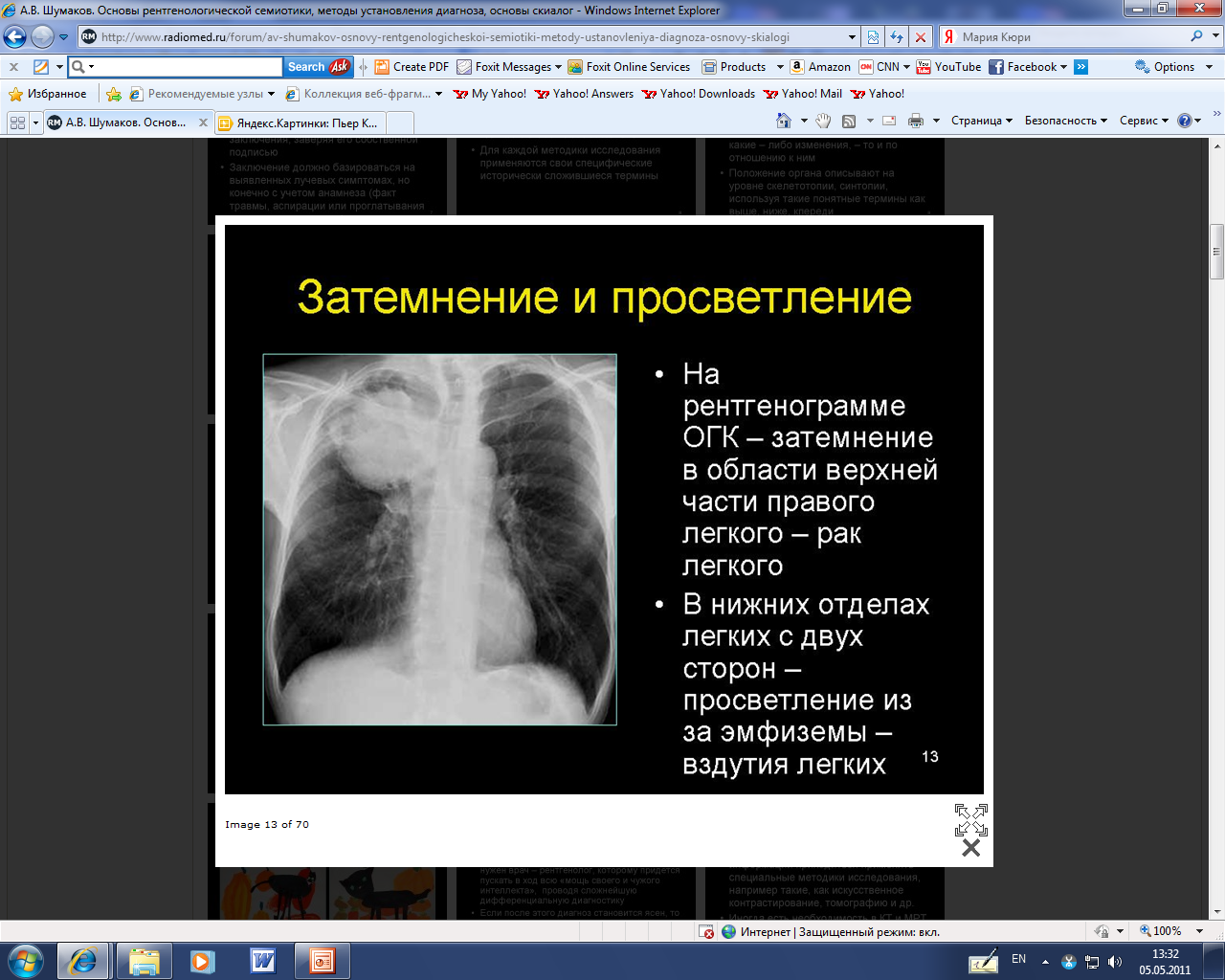Click the RSS feeds icon
This screenshot has height=980, width=1225.
[849, 121]
